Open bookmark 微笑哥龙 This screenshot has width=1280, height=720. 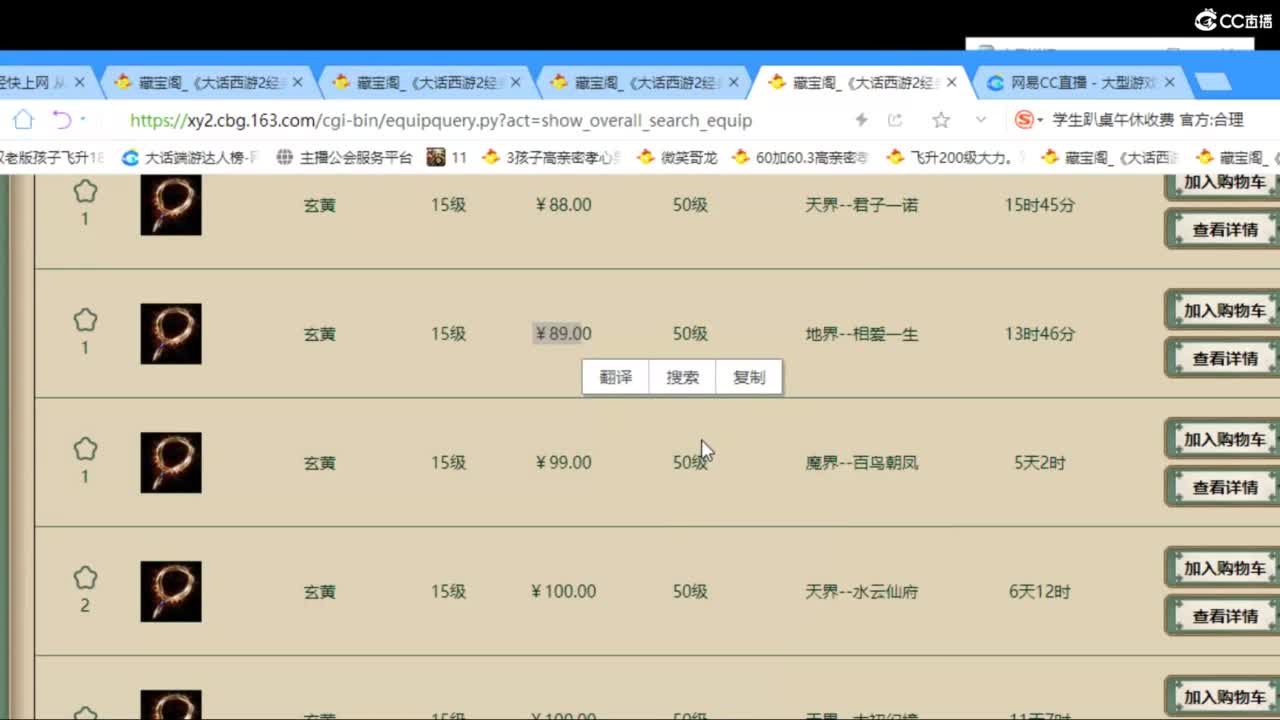(677, 157)
